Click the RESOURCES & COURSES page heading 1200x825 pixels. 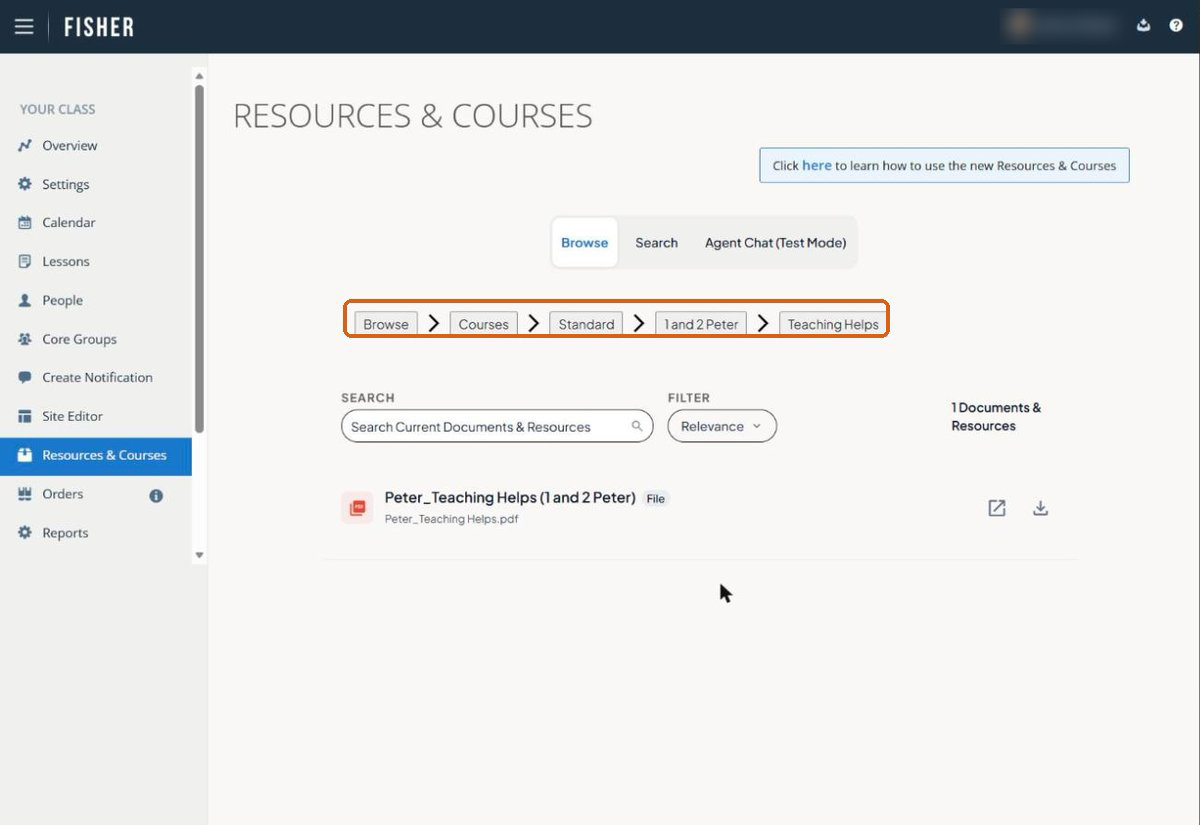413,116
